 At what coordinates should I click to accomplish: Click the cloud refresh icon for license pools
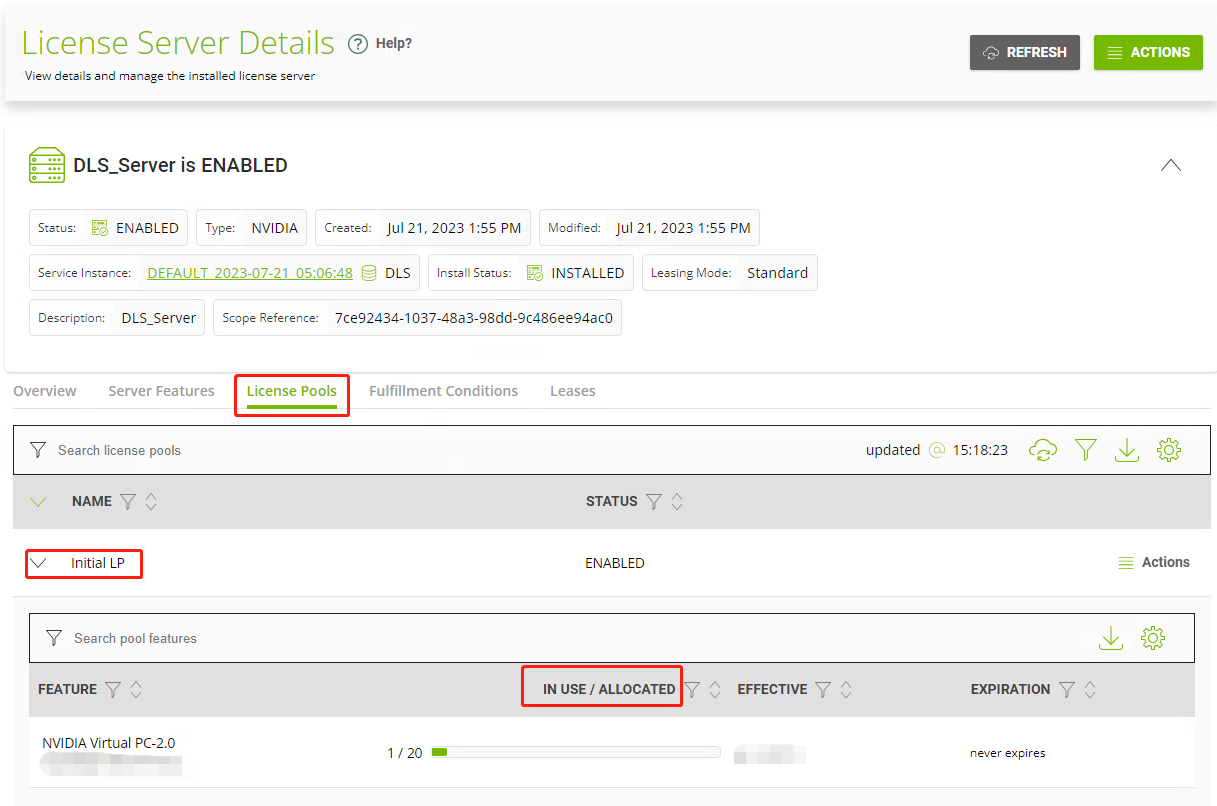tap(1043, 450)
